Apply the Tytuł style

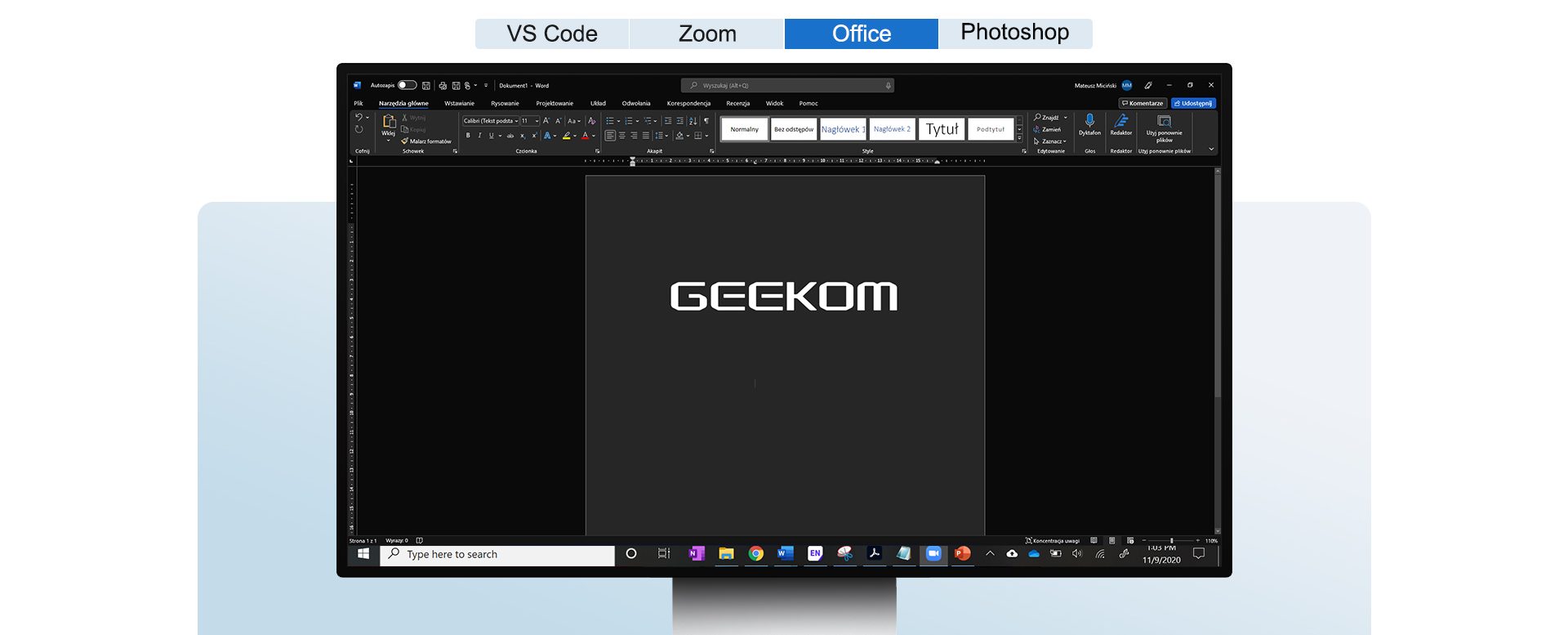942,129
